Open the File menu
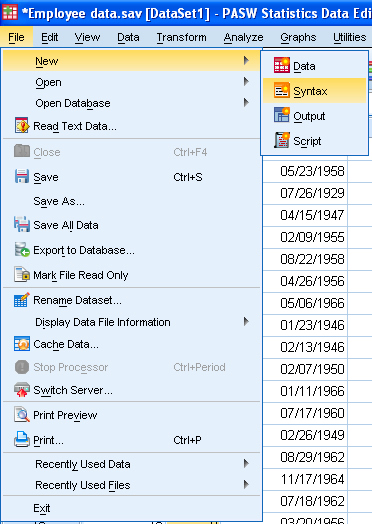The width and height of the screenshot is (372, 524). coord(16,37)
